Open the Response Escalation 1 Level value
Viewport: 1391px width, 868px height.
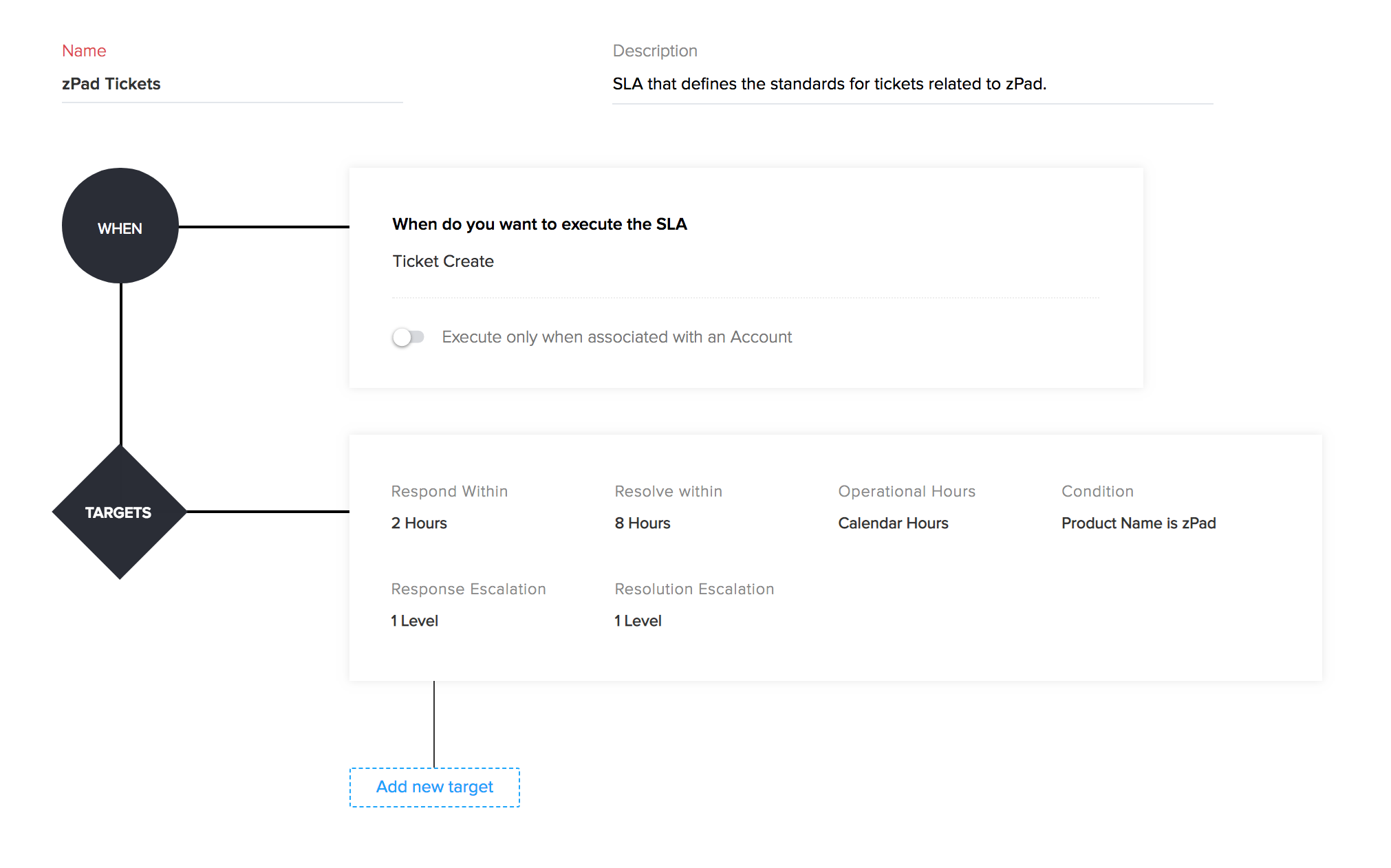pyautogui.click(x=414, y=621)
